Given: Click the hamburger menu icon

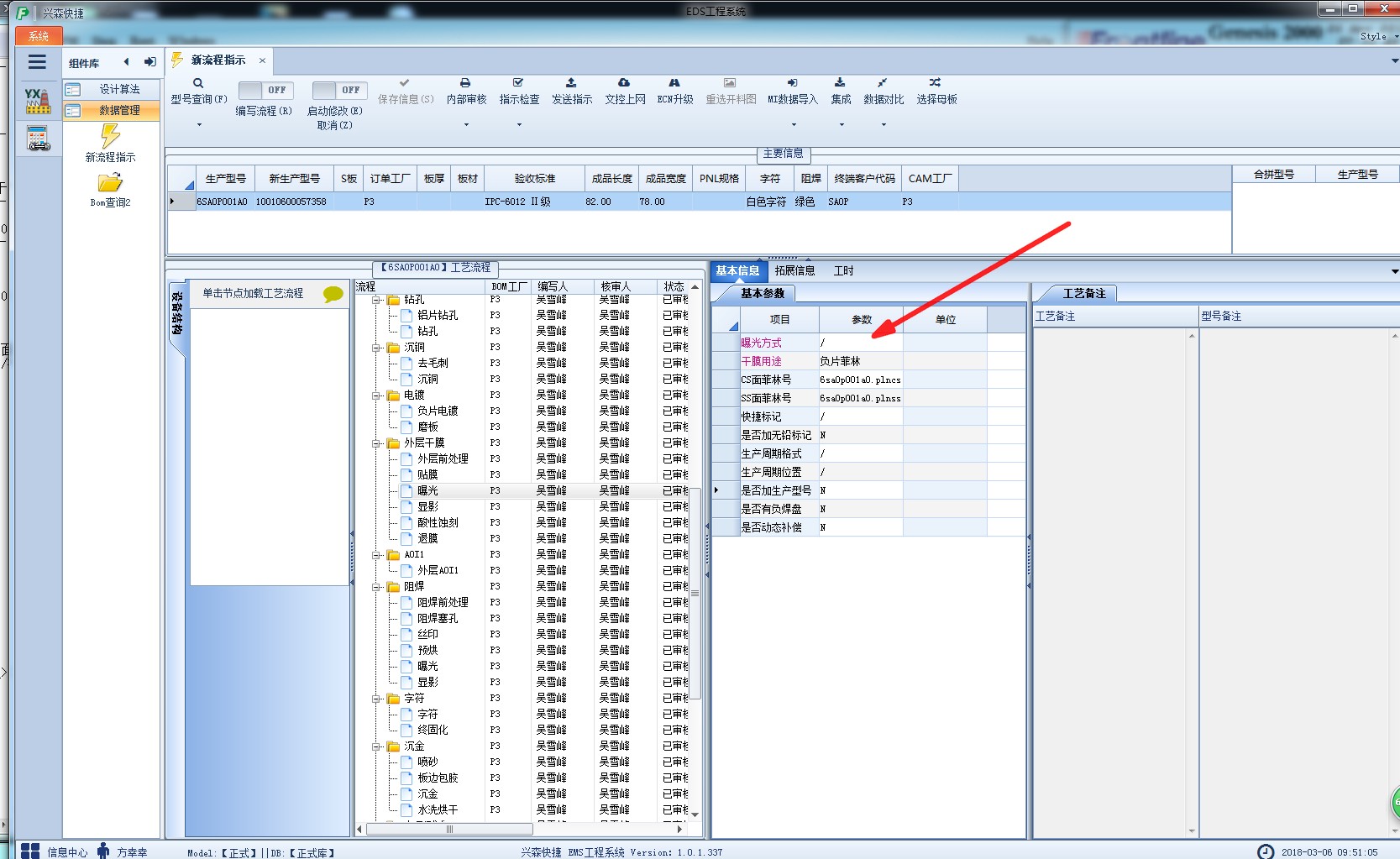Looking at the screenshot, I should point(37,62).
